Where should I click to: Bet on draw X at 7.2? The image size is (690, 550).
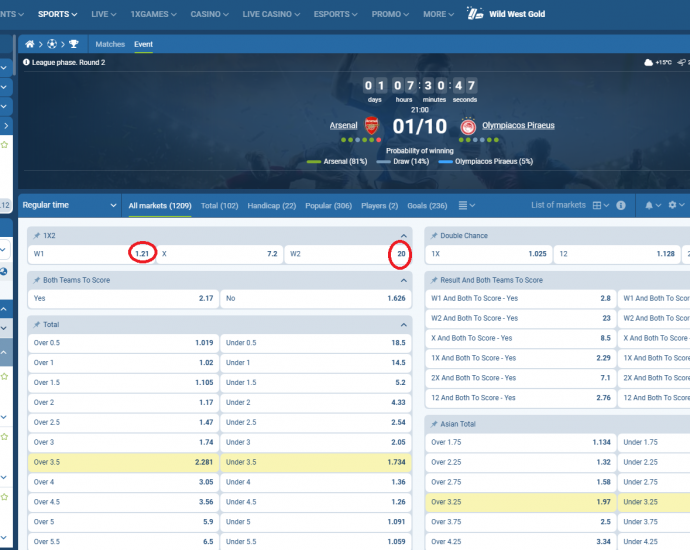pyautogui.click(x=220, y=254)
